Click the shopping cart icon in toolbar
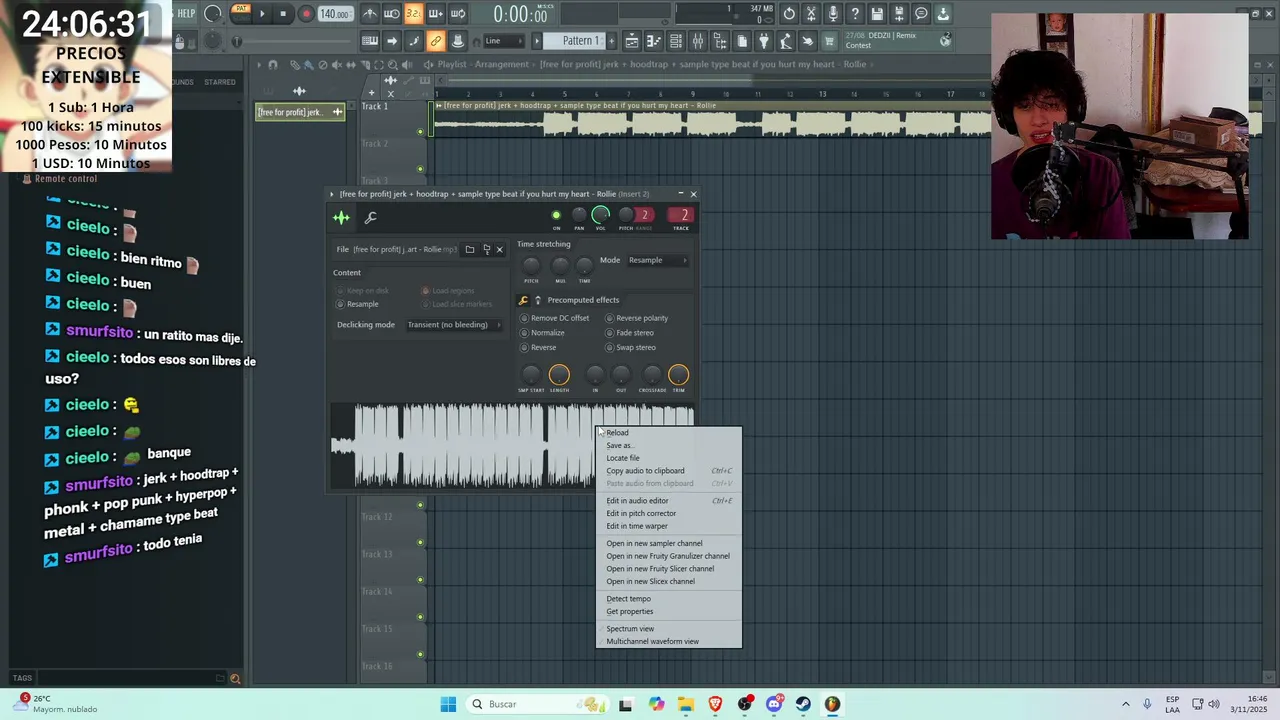Screen dimensions: 1280x720 pos(829,41)
